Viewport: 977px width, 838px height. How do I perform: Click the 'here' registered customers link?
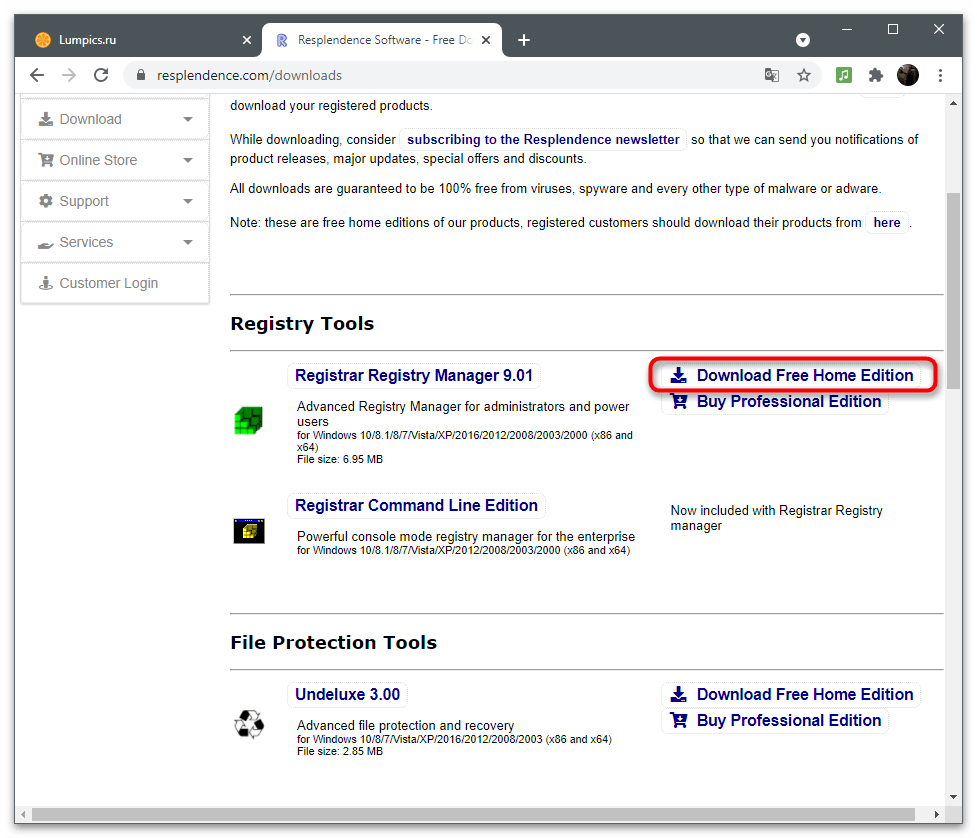coord(887,222)
